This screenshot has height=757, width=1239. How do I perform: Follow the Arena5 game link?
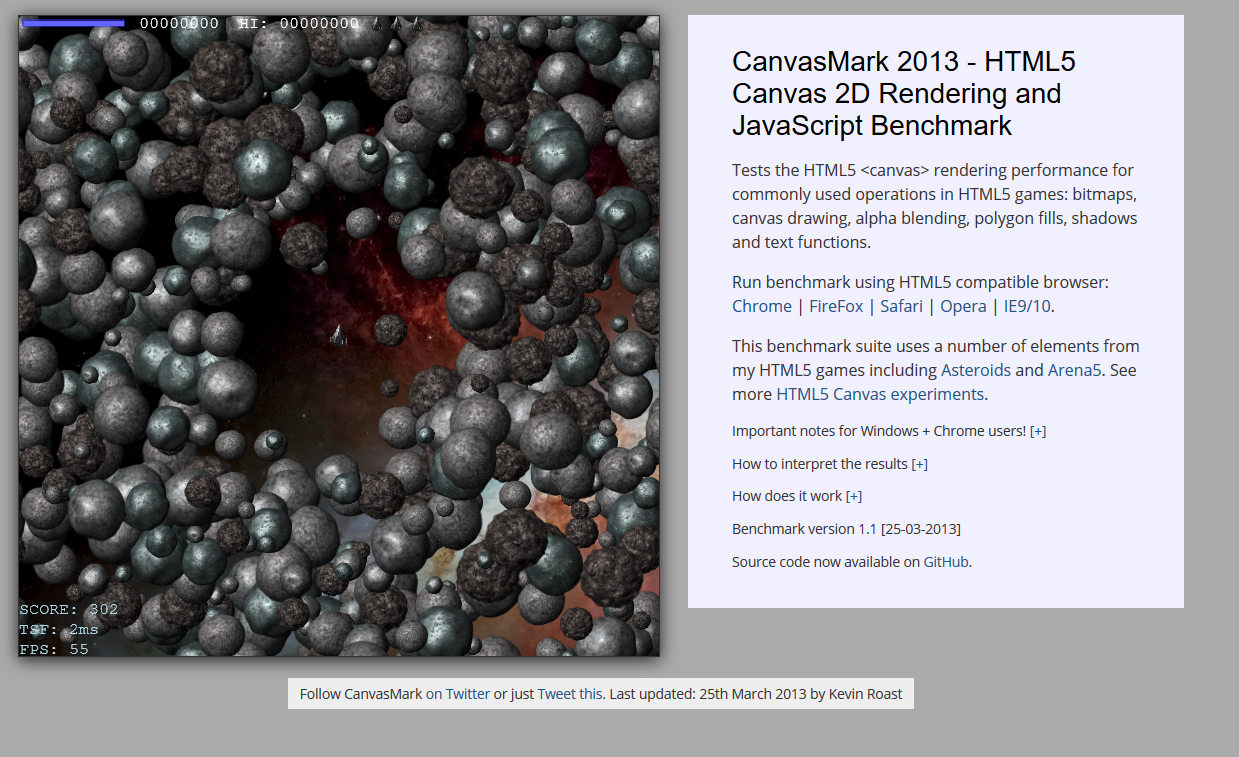(x=1075, y=370)
